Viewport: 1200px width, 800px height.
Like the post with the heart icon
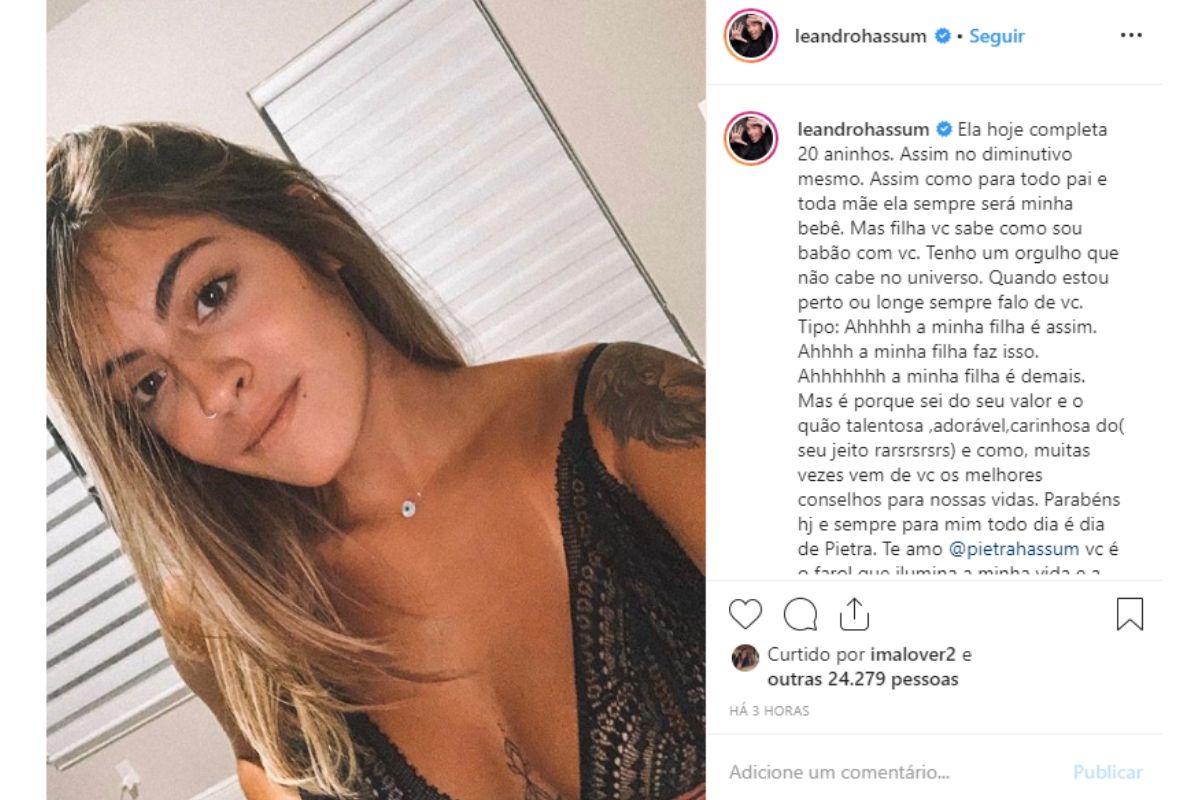[x=745, y=614]
